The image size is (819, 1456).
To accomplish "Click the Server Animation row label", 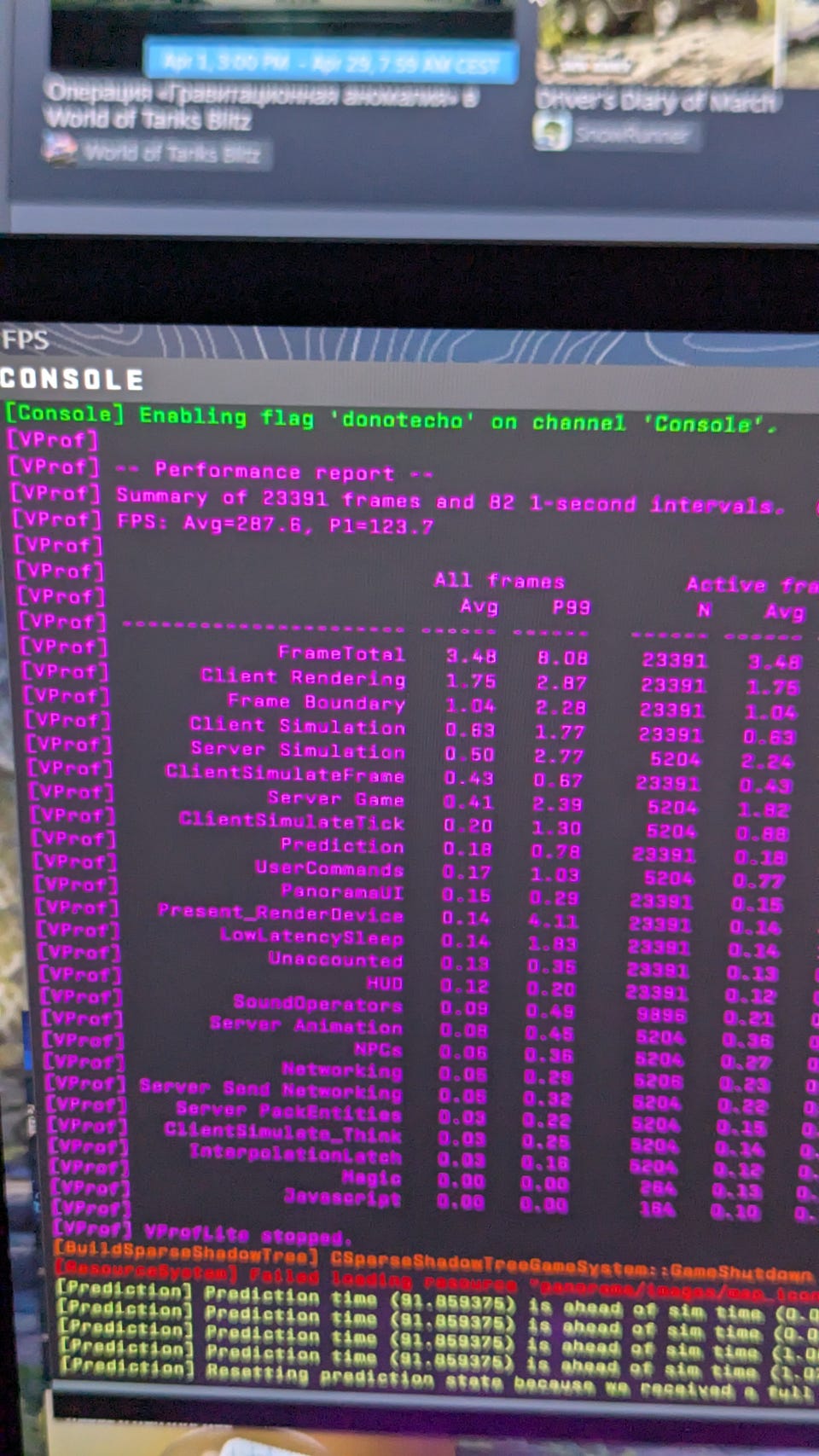I will (x=305, y=1026).
